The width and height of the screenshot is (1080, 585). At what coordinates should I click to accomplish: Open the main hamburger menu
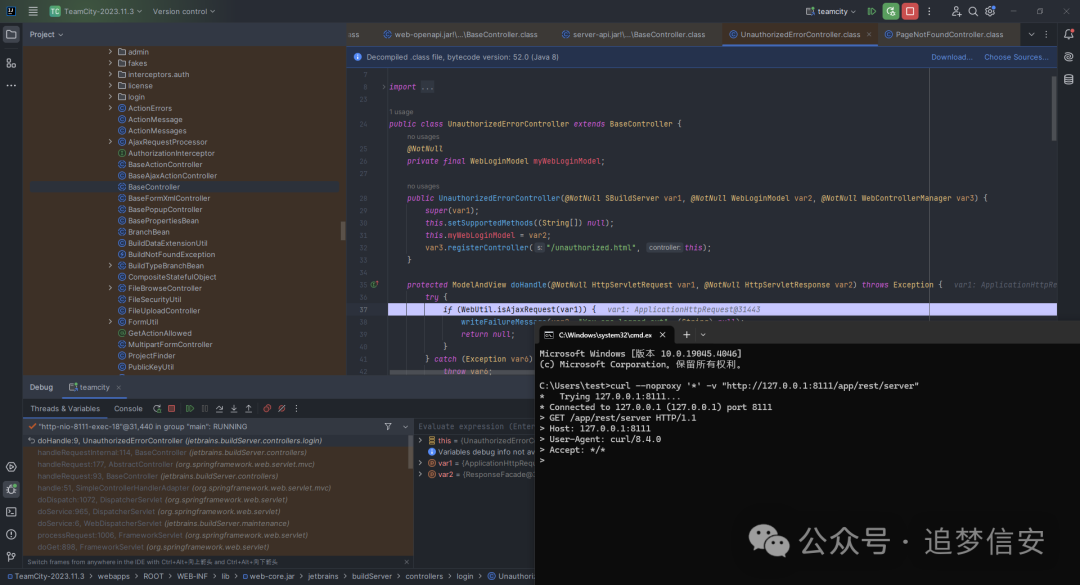33,11
